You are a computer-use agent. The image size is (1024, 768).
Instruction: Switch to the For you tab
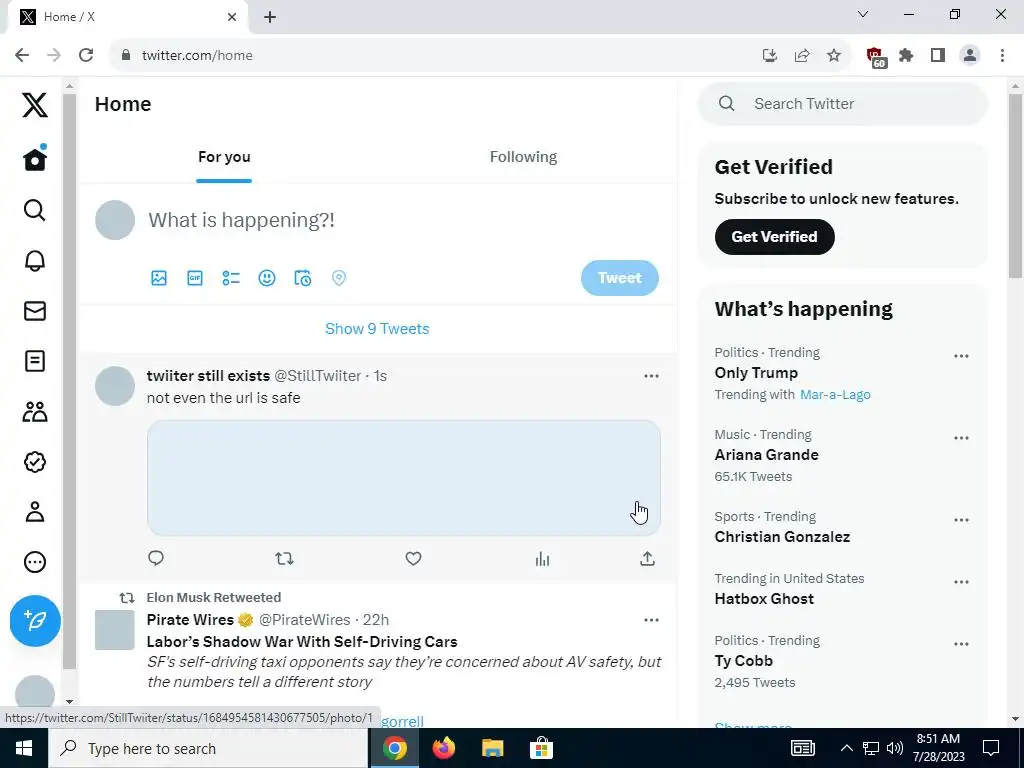(x=224, y=157)
